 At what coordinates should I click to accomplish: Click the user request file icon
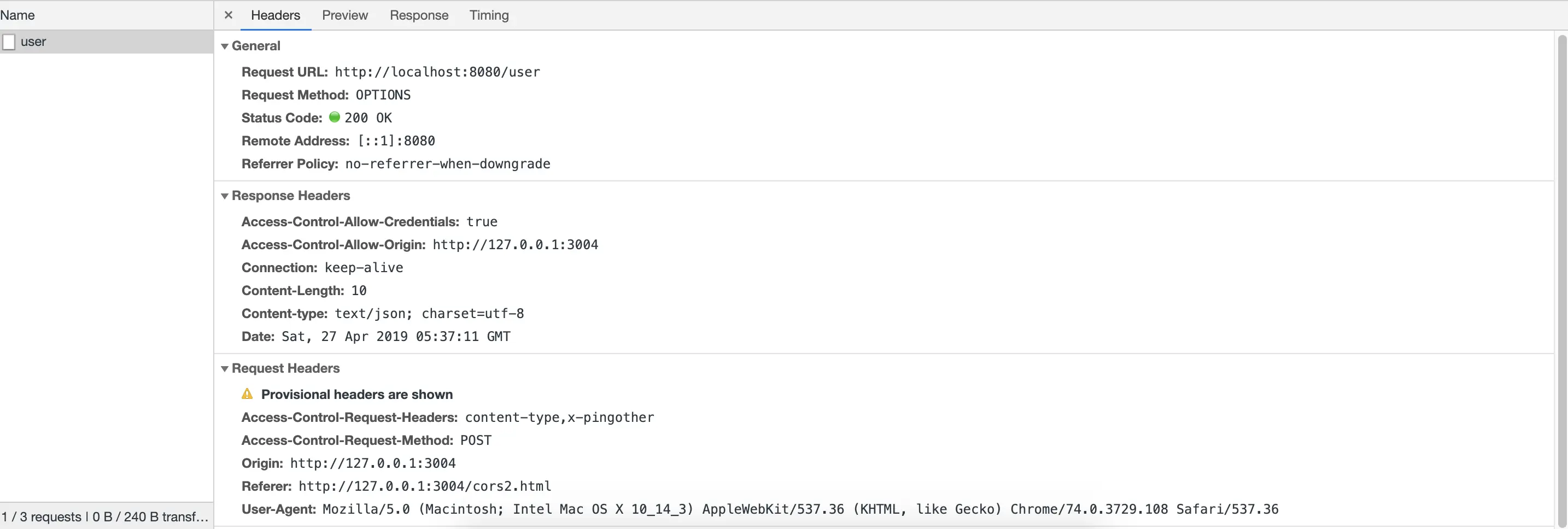point(9,42)
